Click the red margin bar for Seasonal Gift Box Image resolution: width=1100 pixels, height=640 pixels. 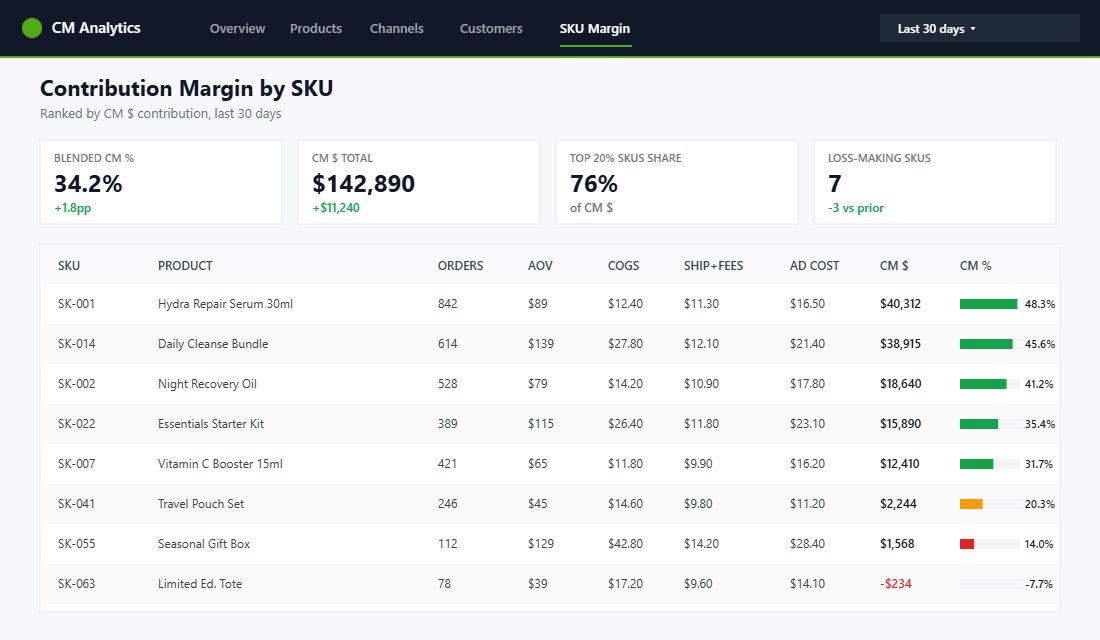coord(966,543)
